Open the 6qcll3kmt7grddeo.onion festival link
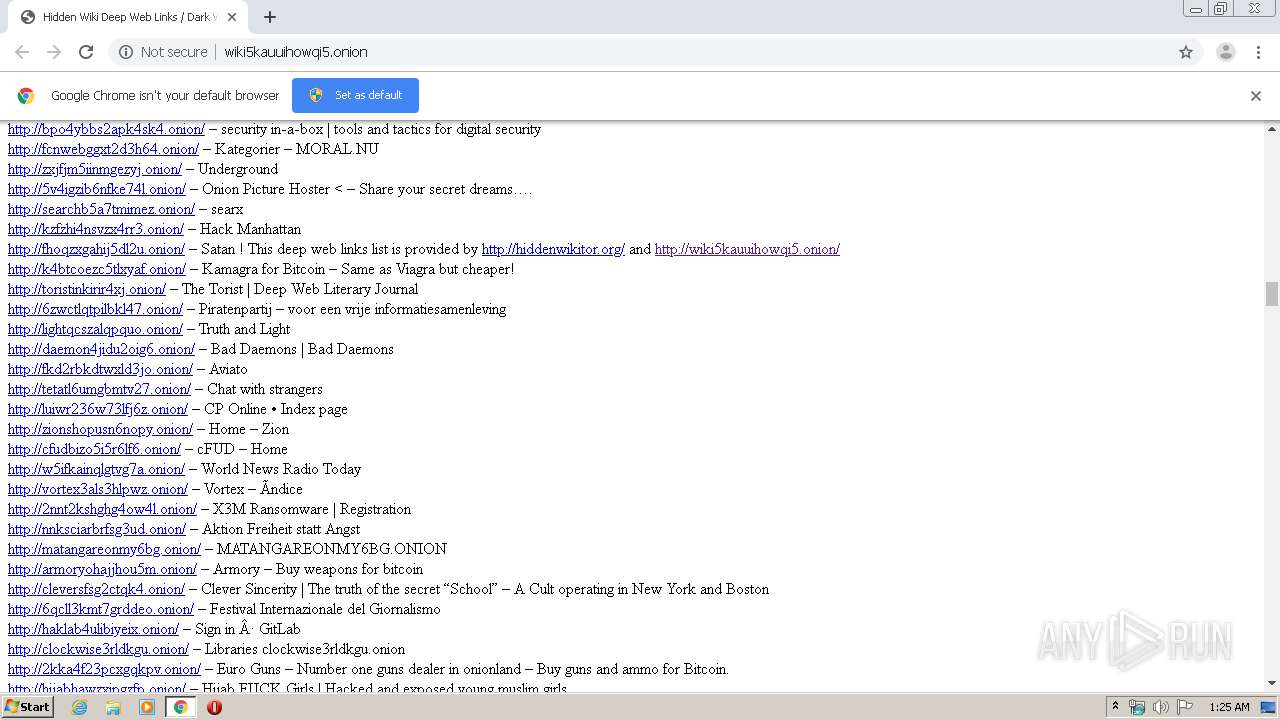The width and height of the screenshot is (1280, 720). point(101,609)
